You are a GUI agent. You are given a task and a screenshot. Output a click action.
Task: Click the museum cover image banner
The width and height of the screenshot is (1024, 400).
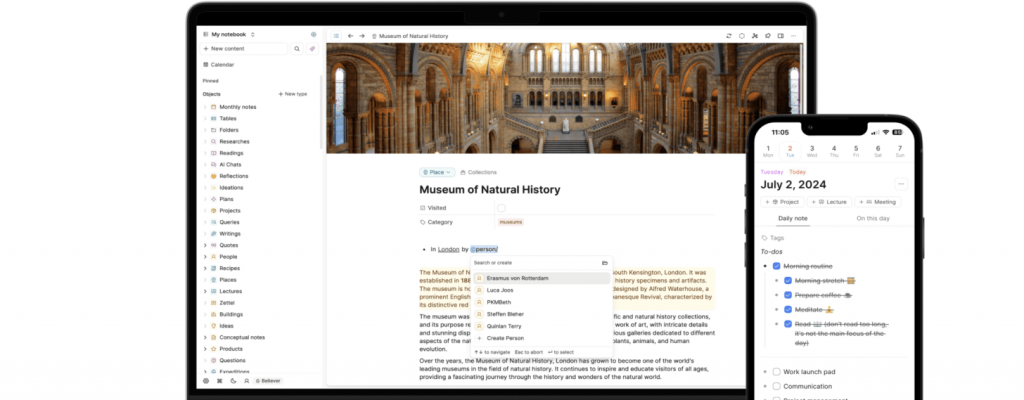click(564, 98)
